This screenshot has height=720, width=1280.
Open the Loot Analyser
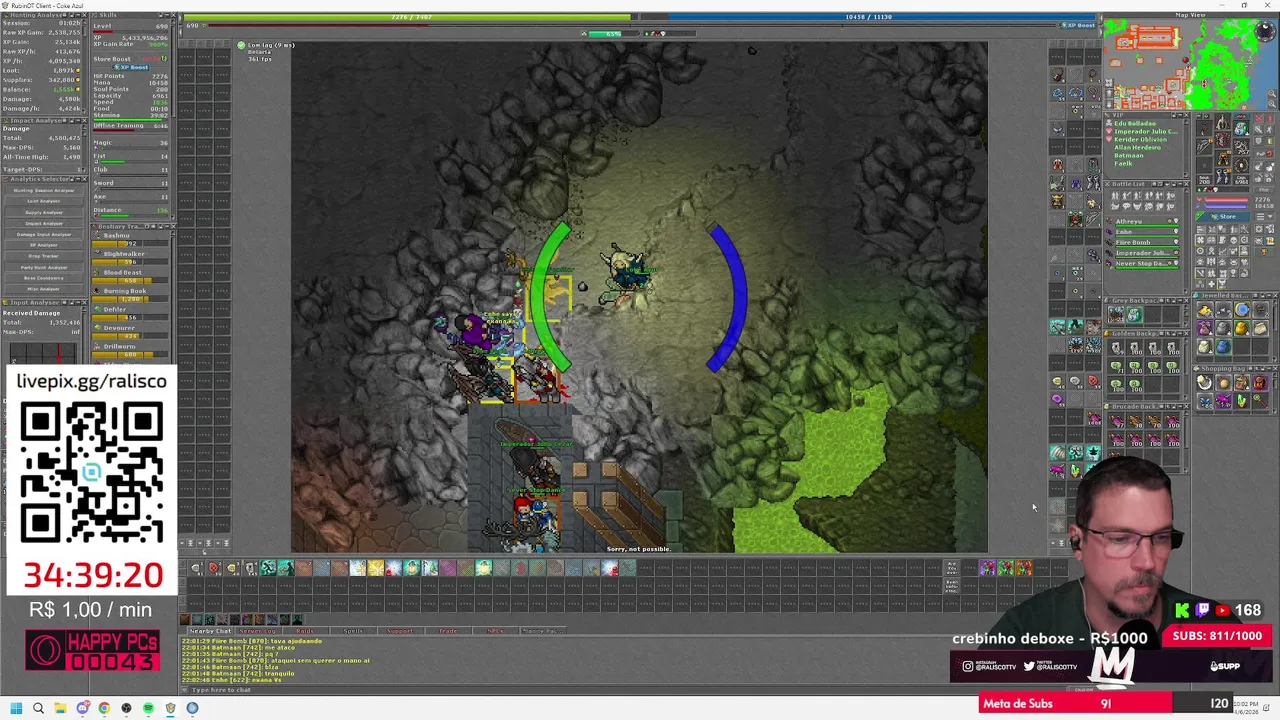[x=44, y=201]
